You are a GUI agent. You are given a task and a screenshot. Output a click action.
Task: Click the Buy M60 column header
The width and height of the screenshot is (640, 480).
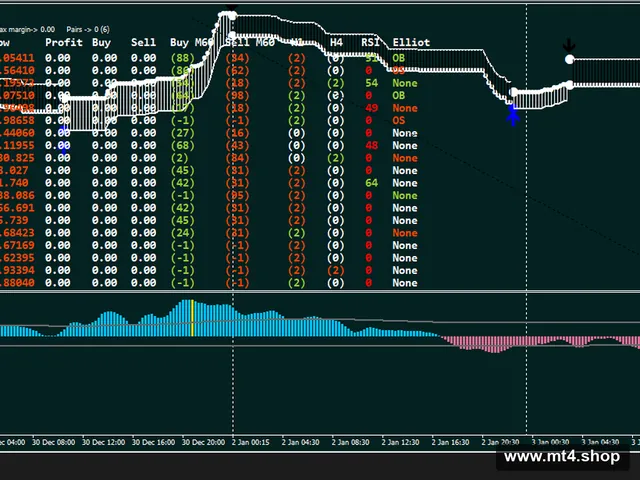[192, 42]
